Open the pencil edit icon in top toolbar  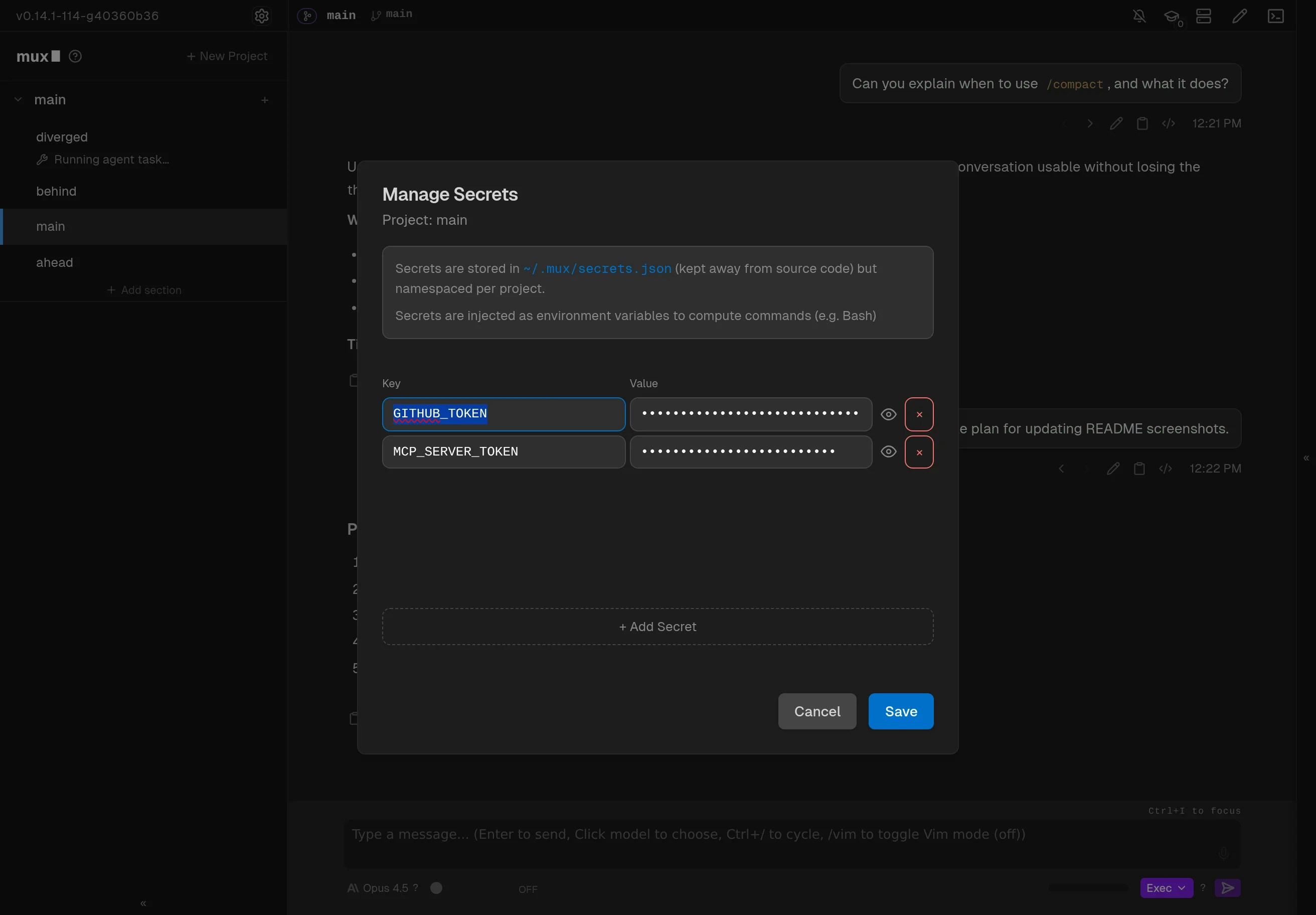coord(1239,16)
